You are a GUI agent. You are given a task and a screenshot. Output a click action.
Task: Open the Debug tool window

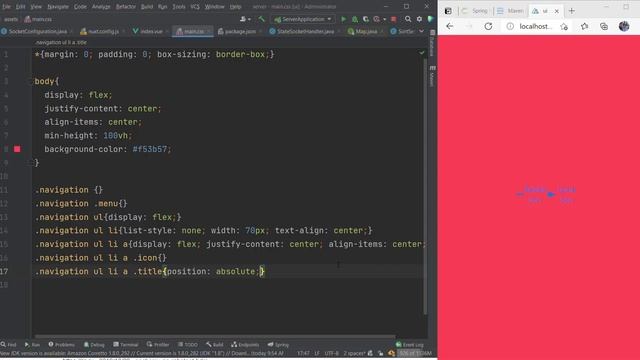coord(94,344)
